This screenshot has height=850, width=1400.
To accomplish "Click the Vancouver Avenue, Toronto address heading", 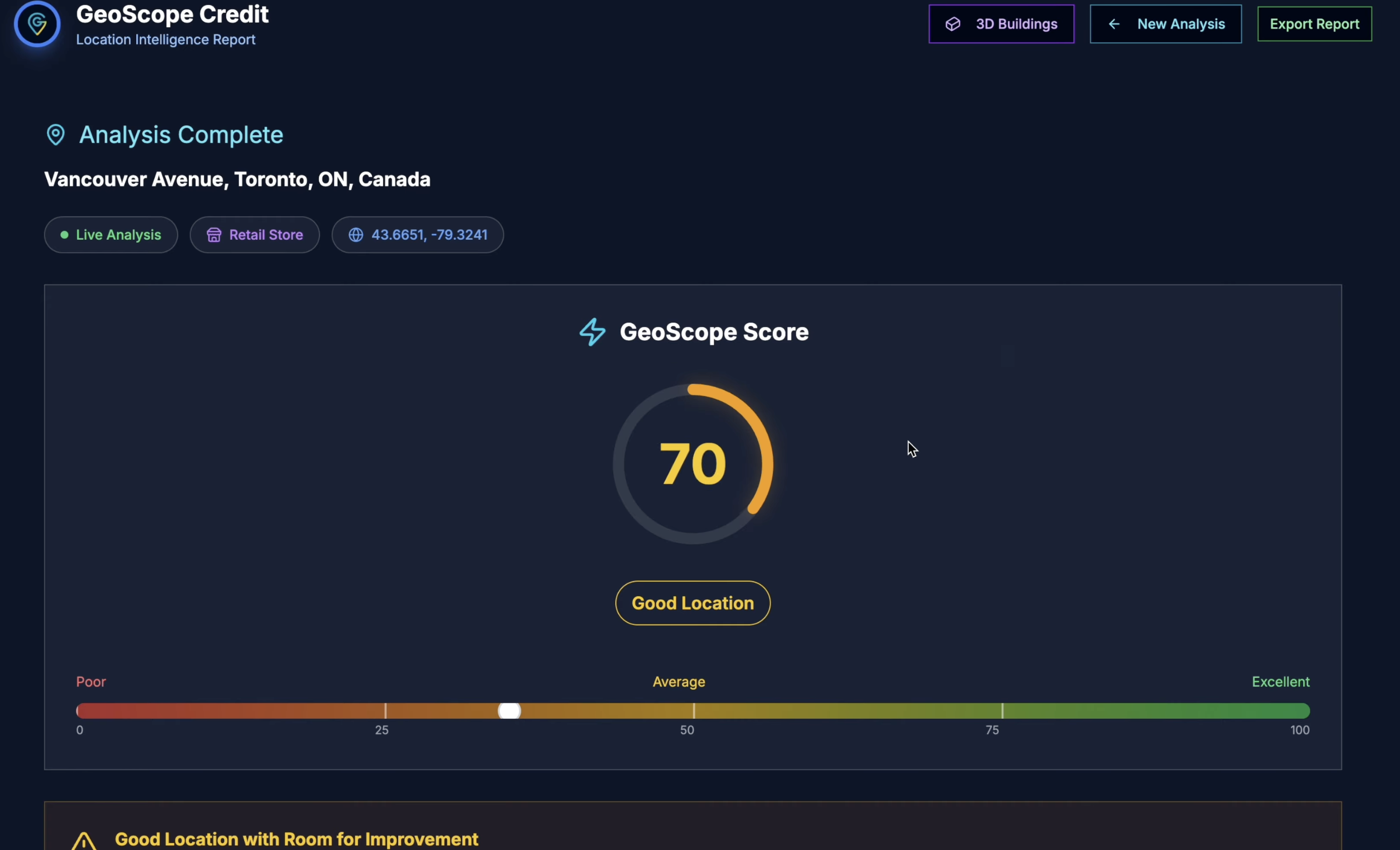I will (237, 180).
